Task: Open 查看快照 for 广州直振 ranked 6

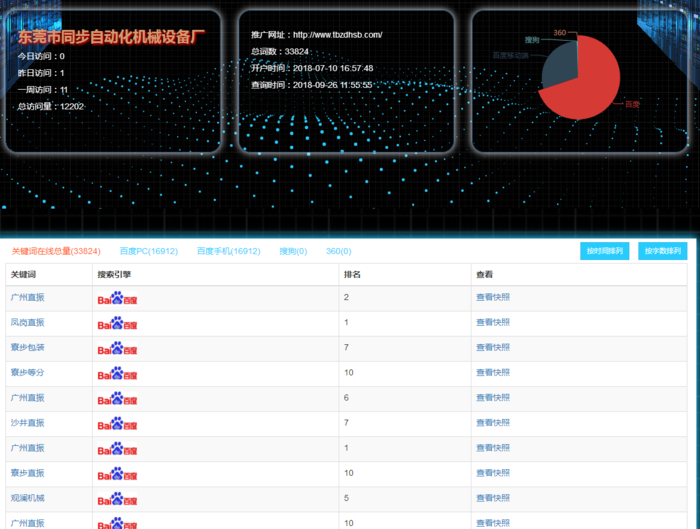Action: click(493, 398)
